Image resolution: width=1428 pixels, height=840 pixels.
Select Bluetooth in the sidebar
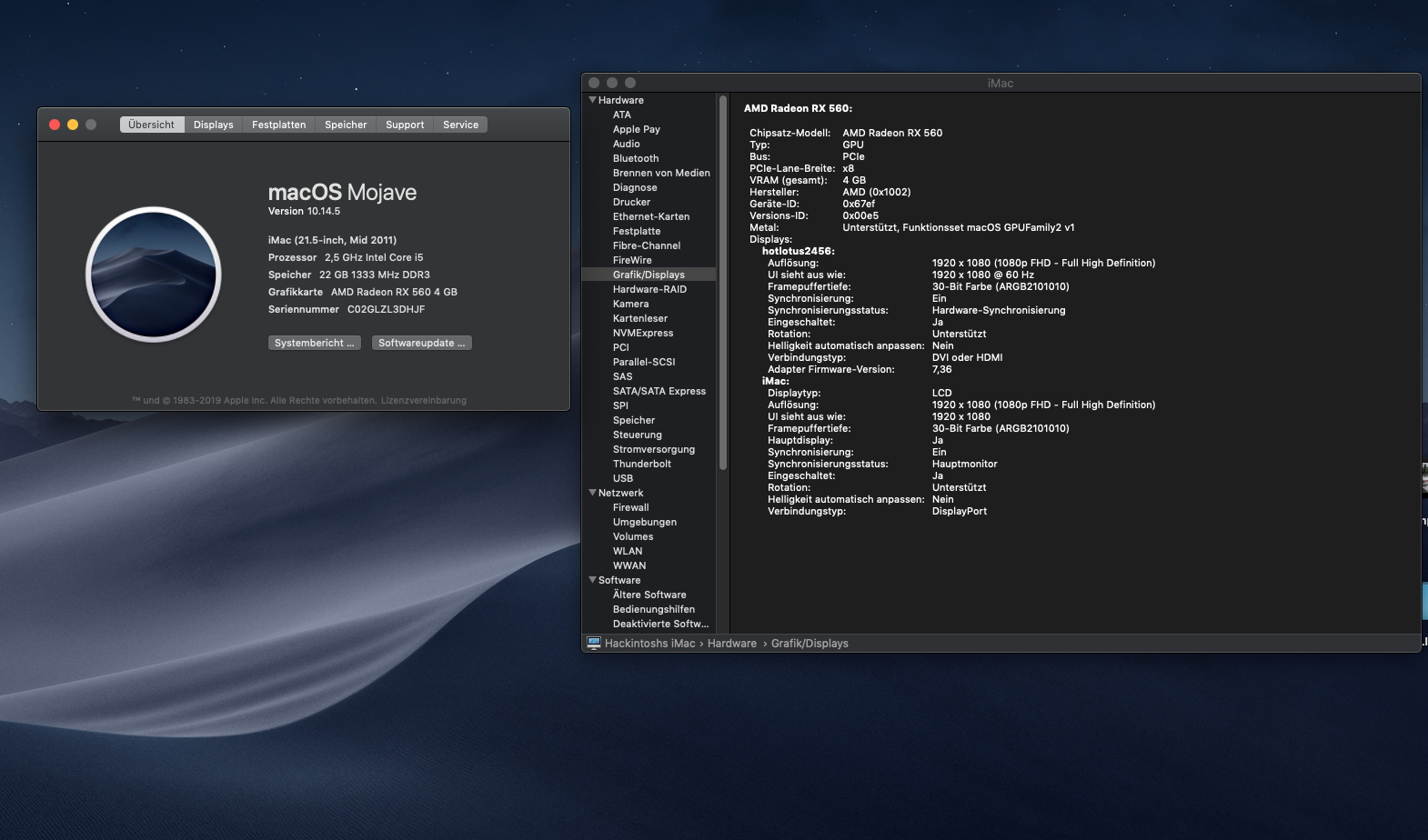point(636,158)
